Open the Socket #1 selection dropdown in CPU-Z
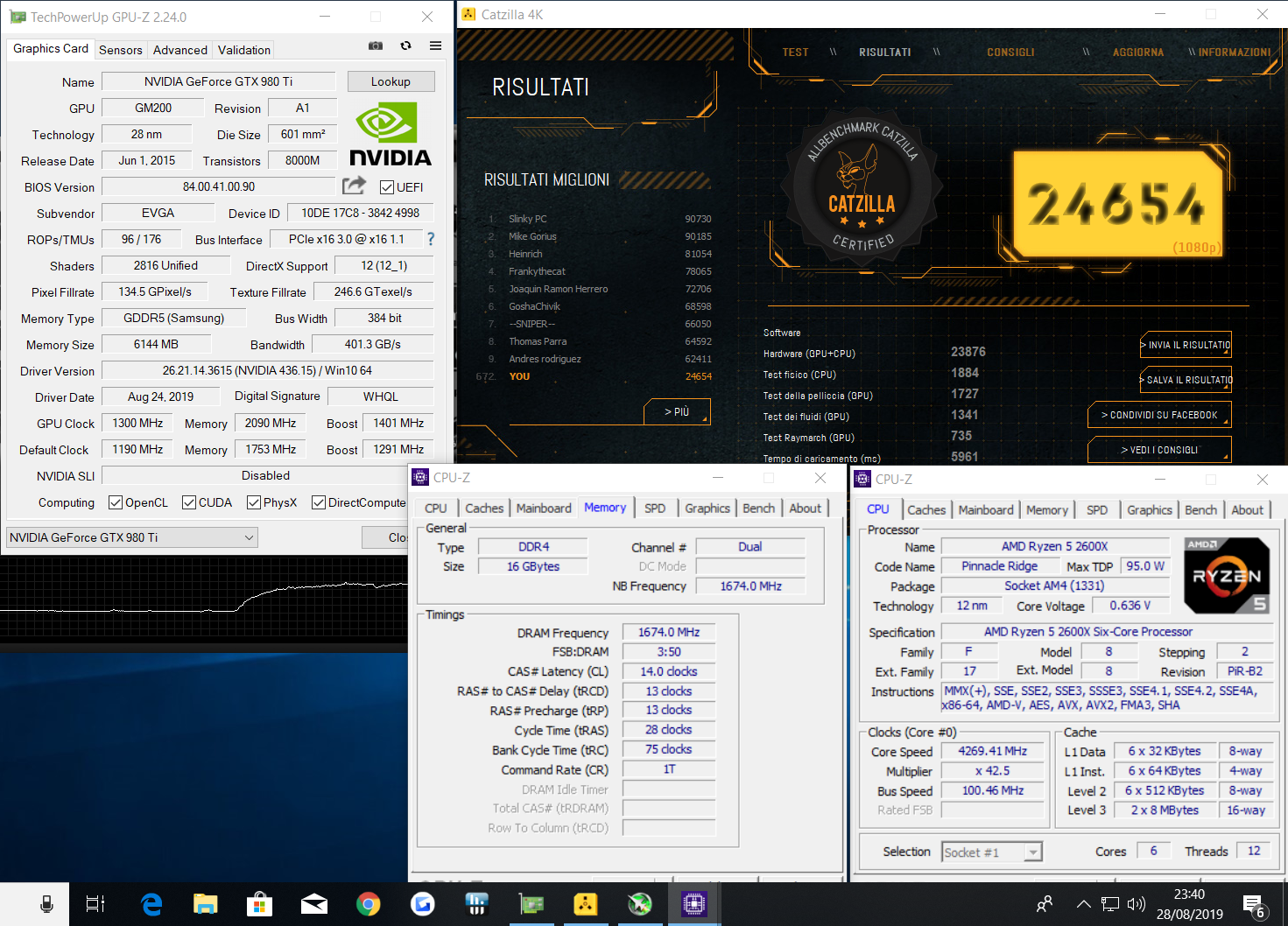The width and height of the screenshot is (1288, 926). click(992, 852)
